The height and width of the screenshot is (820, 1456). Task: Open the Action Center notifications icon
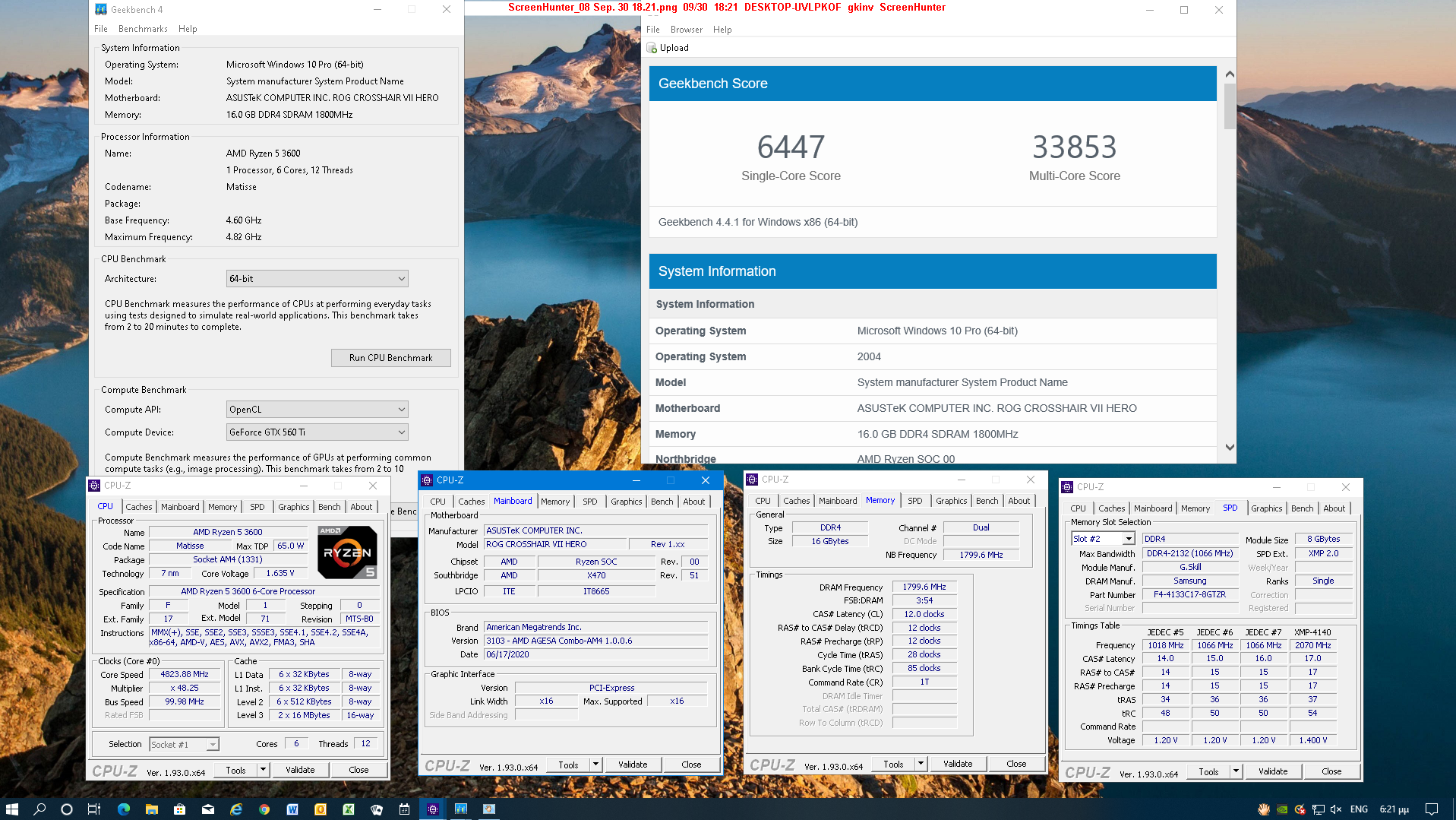[x=1432, y=809]
